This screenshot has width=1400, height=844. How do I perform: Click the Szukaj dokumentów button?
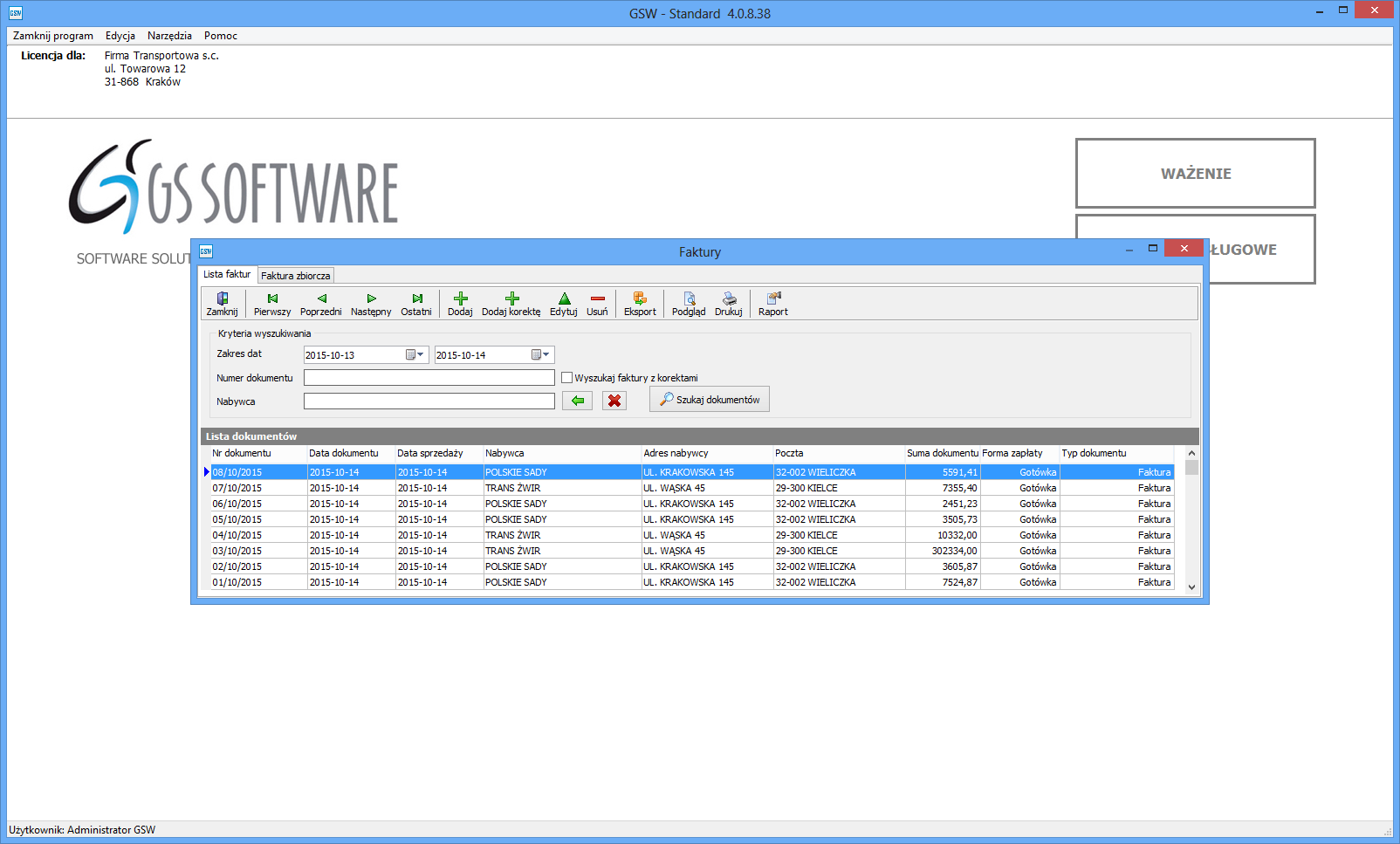coord(710,400)
